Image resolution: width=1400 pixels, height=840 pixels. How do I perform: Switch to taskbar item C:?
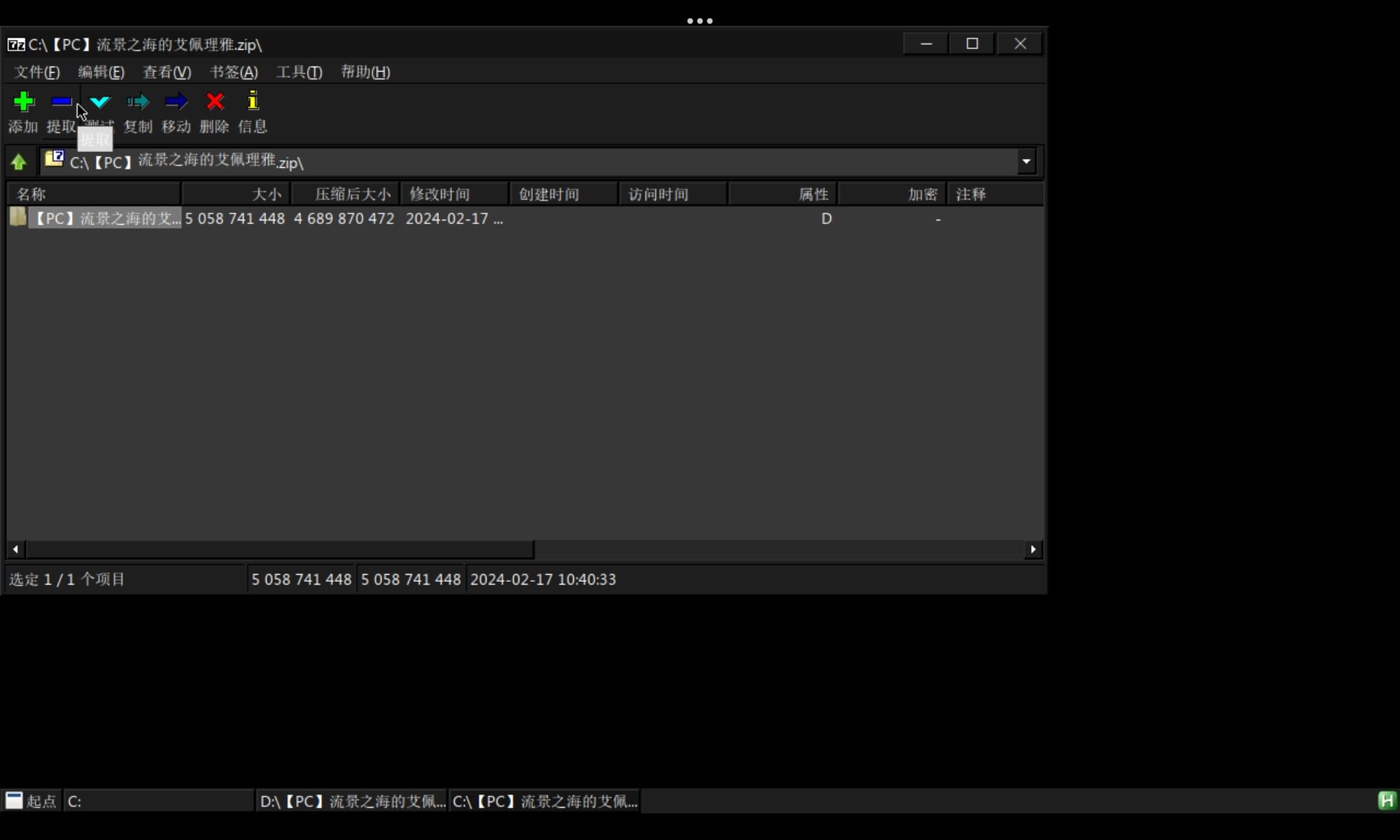point(158,801)
